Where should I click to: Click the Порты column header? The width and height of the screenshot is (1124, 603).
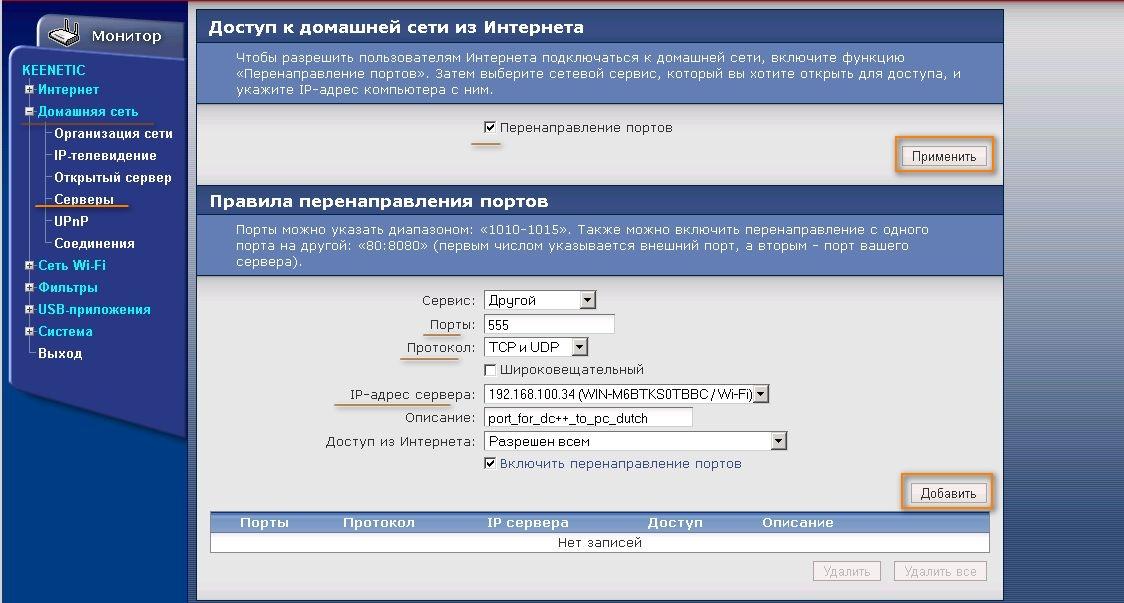[265, 523]
